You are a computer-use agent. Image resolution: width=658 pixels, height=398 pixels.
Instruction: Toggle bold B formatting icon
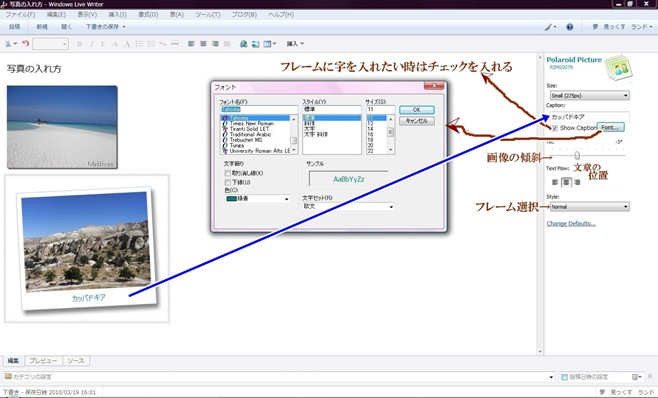[x=80, y=44]
